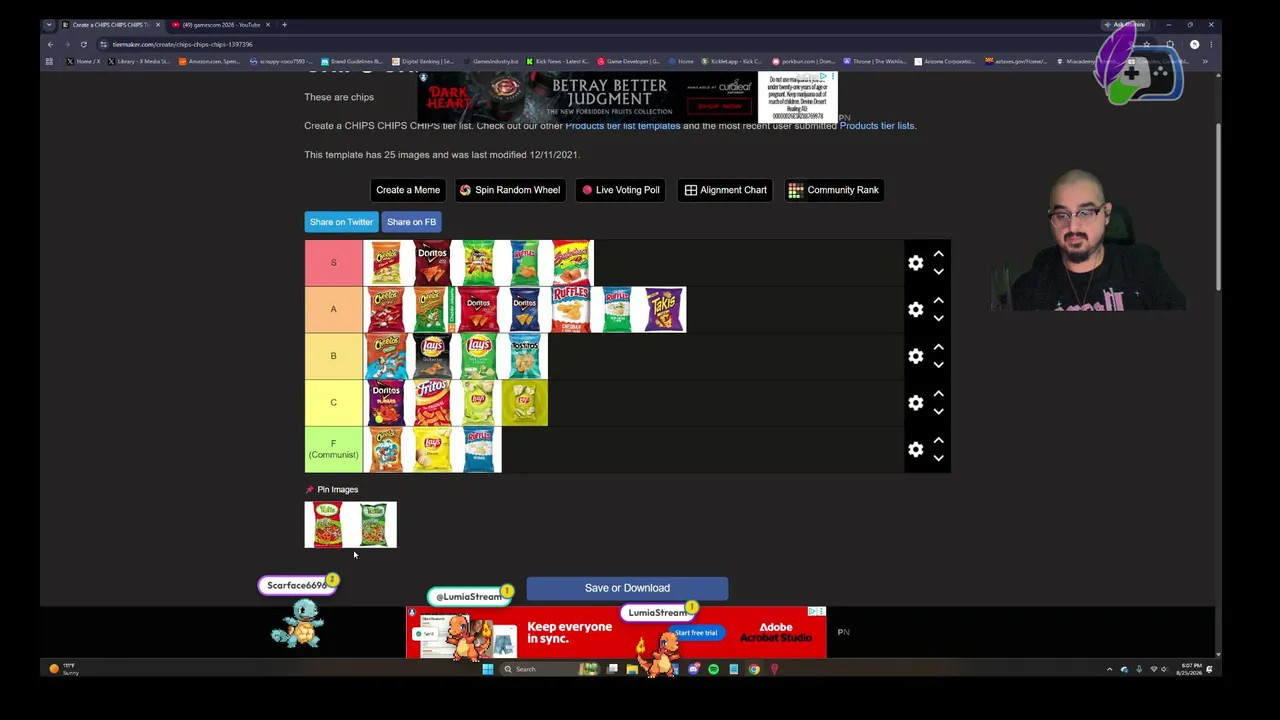Move A tier row down with arrow
Viewport: 1280px width, 720px height.
(x=938, y=319)
